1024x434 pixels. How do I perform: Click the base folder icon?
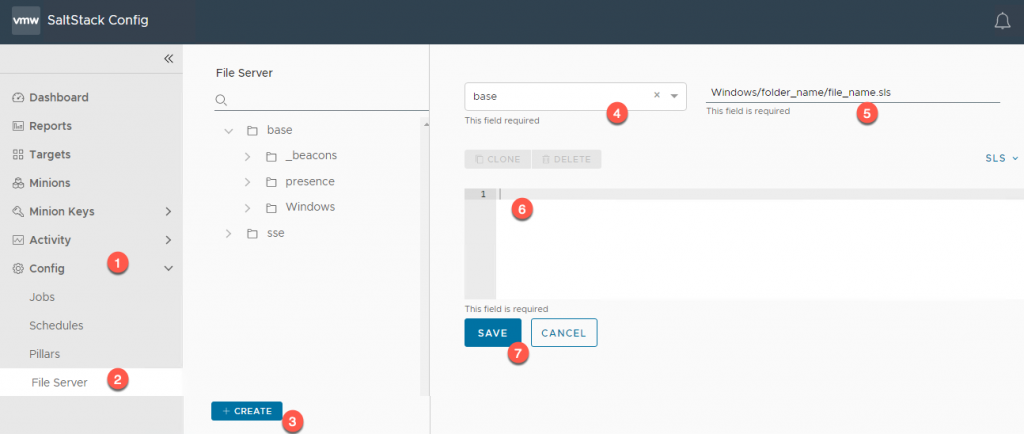click(252, 131)
